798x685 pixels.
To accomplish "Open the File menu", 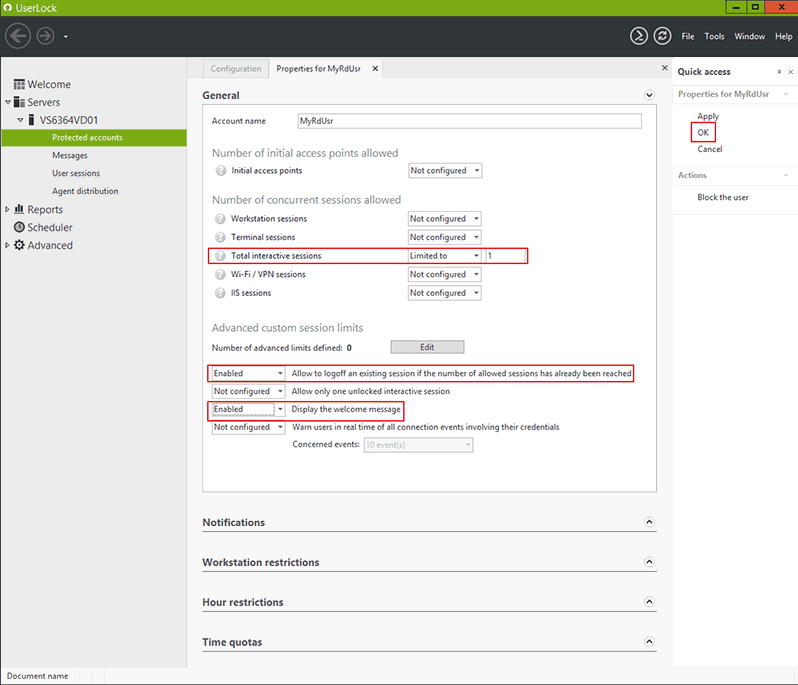I will pyautogui.click(x=688, y=36).
